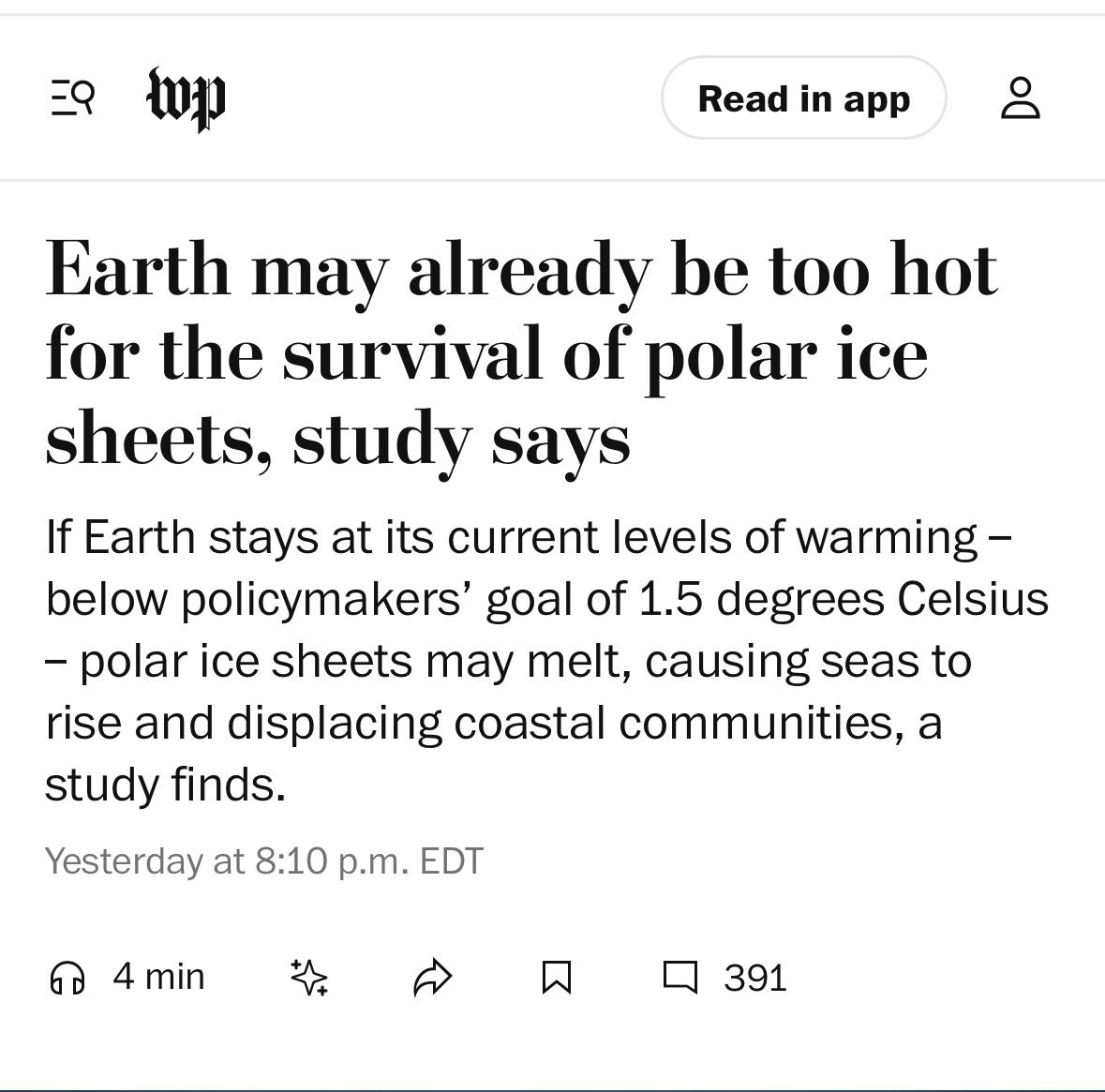Viewport: 1105px width, 1092px height.
Task: Toggle the bookmark to save this article
Action: (557, 978)
